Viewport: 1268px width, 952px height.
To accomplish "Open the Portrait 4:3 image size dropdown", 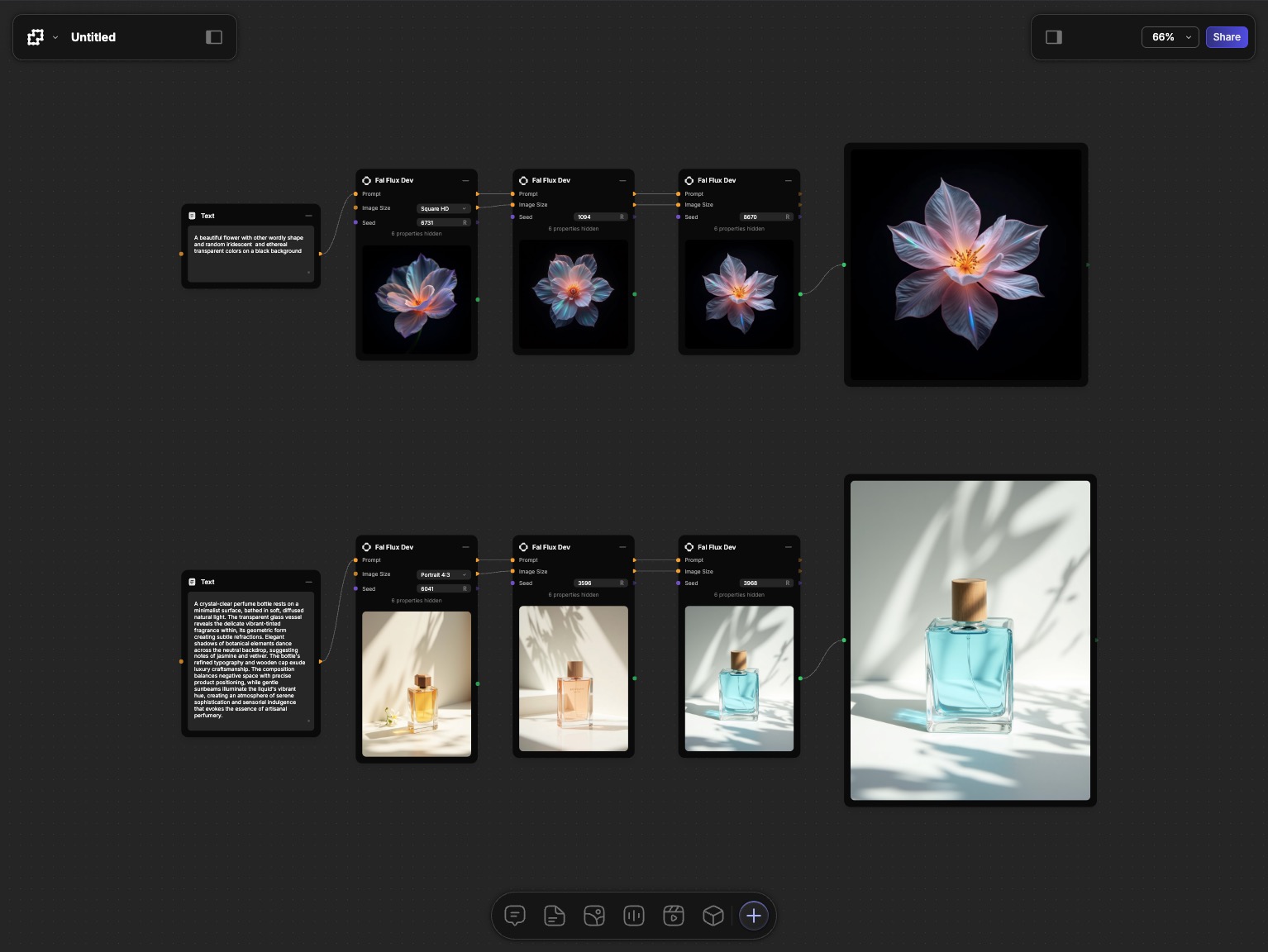I will pos(443,575).
